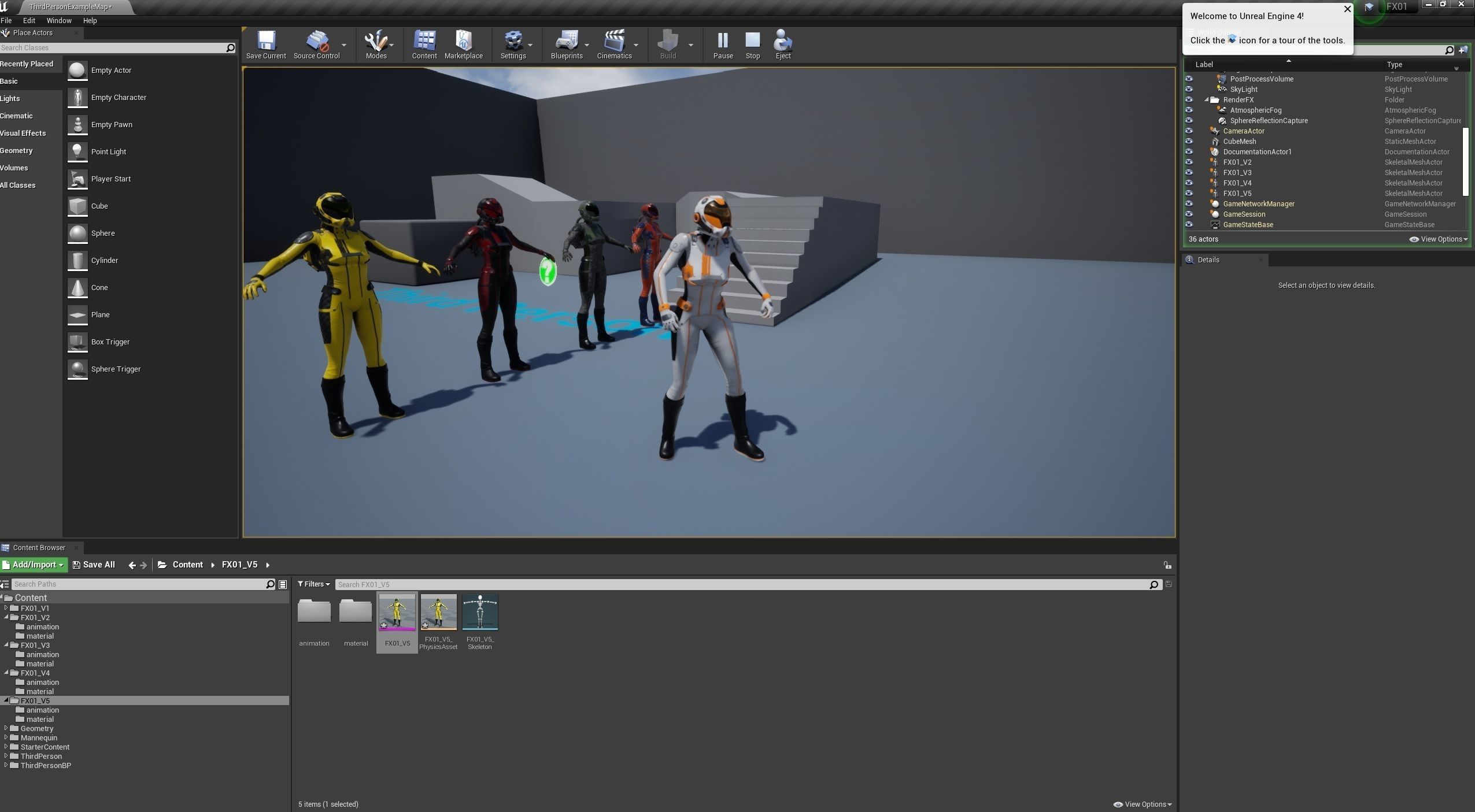This screenshot has height=812, width=1475.
Task: Hide the CubeMesh actor via eye icon
Action: (1189, 142)
